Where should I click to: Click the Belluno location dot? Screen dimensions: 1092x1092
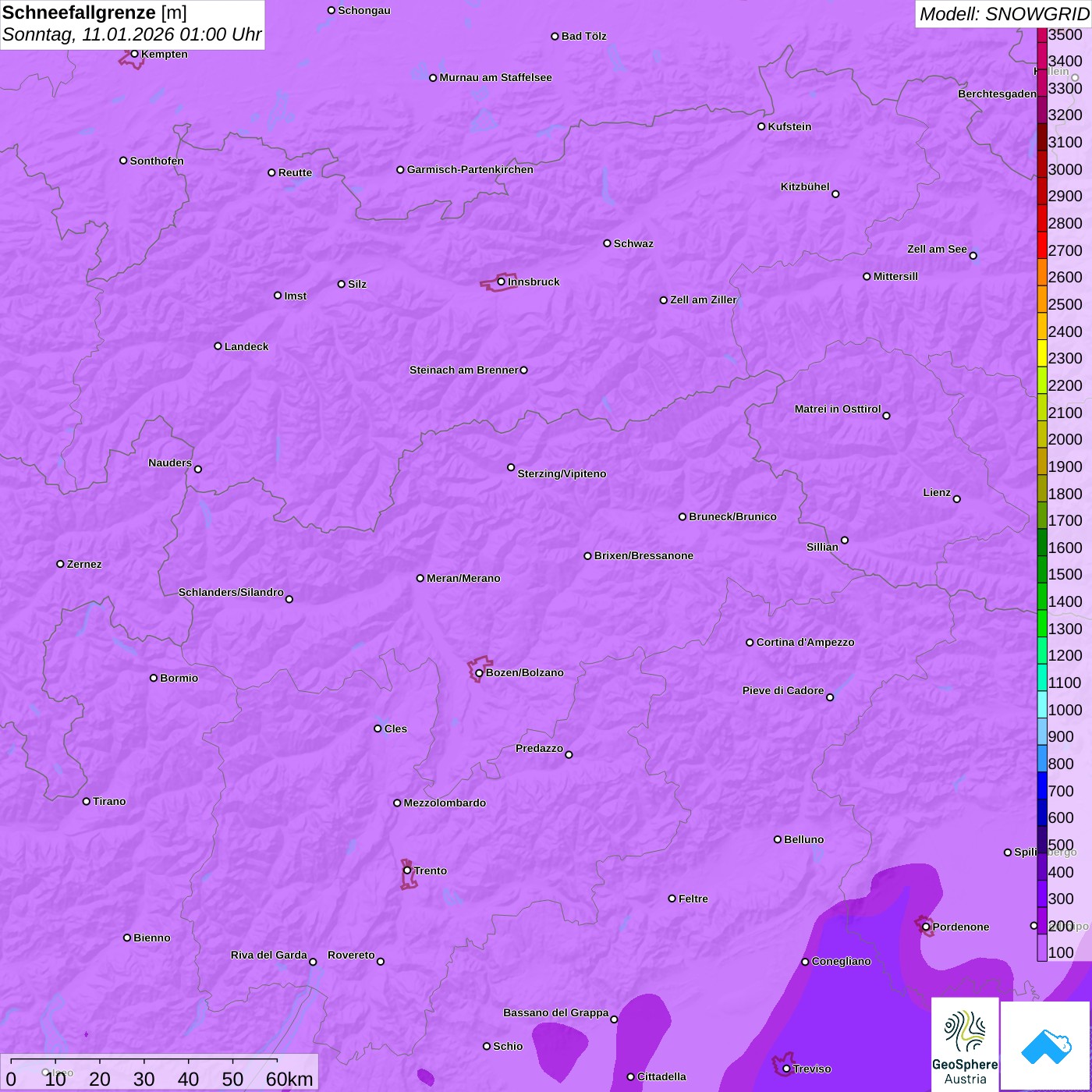778,839
